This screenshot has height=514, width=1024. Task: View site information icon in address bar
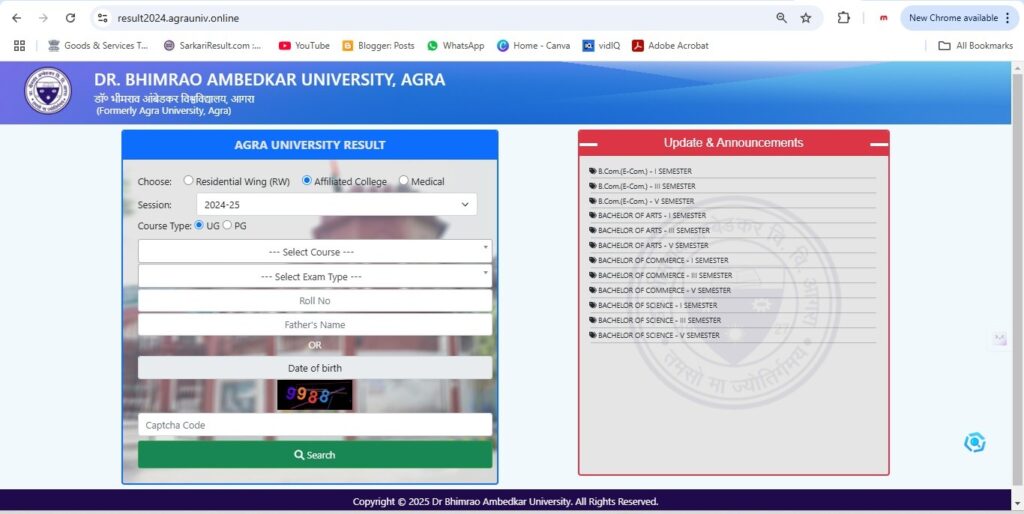click(103, 18)
